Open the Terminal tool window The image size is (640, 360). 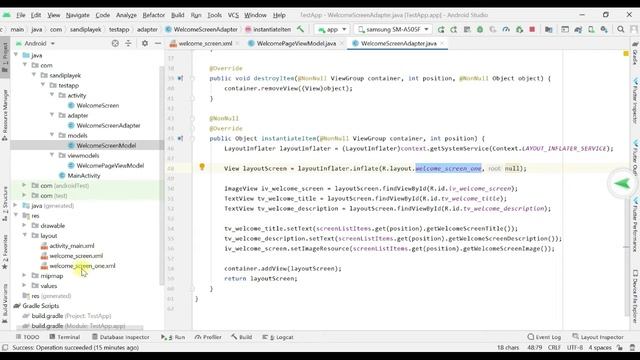point(64,337)
